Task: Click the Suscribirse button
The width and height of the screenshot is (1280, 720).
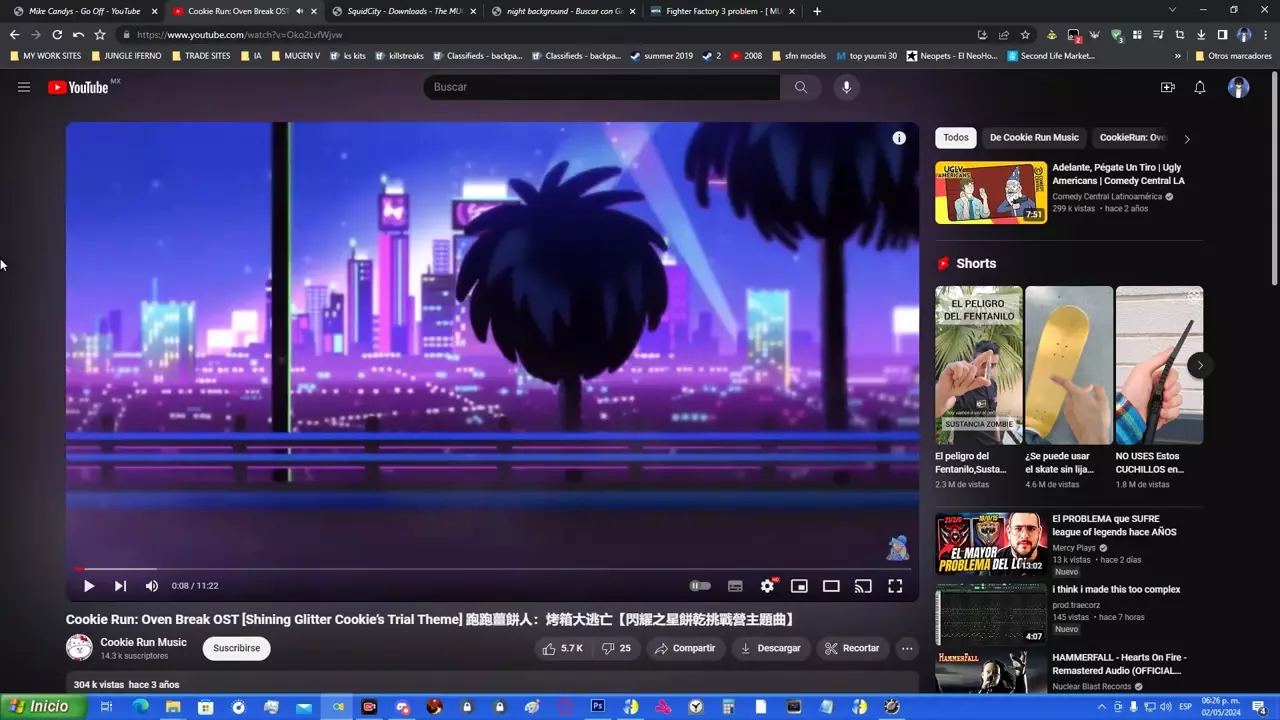Action: click(x=236, y=648)
